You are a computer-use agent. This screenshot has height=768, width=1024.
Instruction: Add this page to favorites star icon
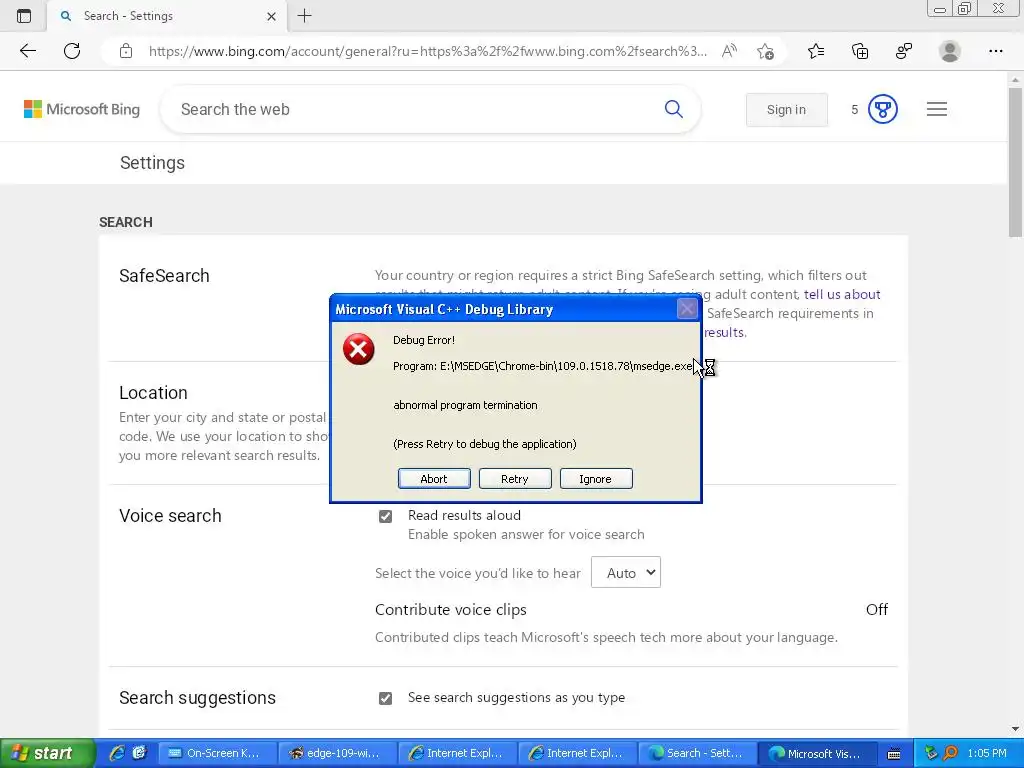pos(765,51)
